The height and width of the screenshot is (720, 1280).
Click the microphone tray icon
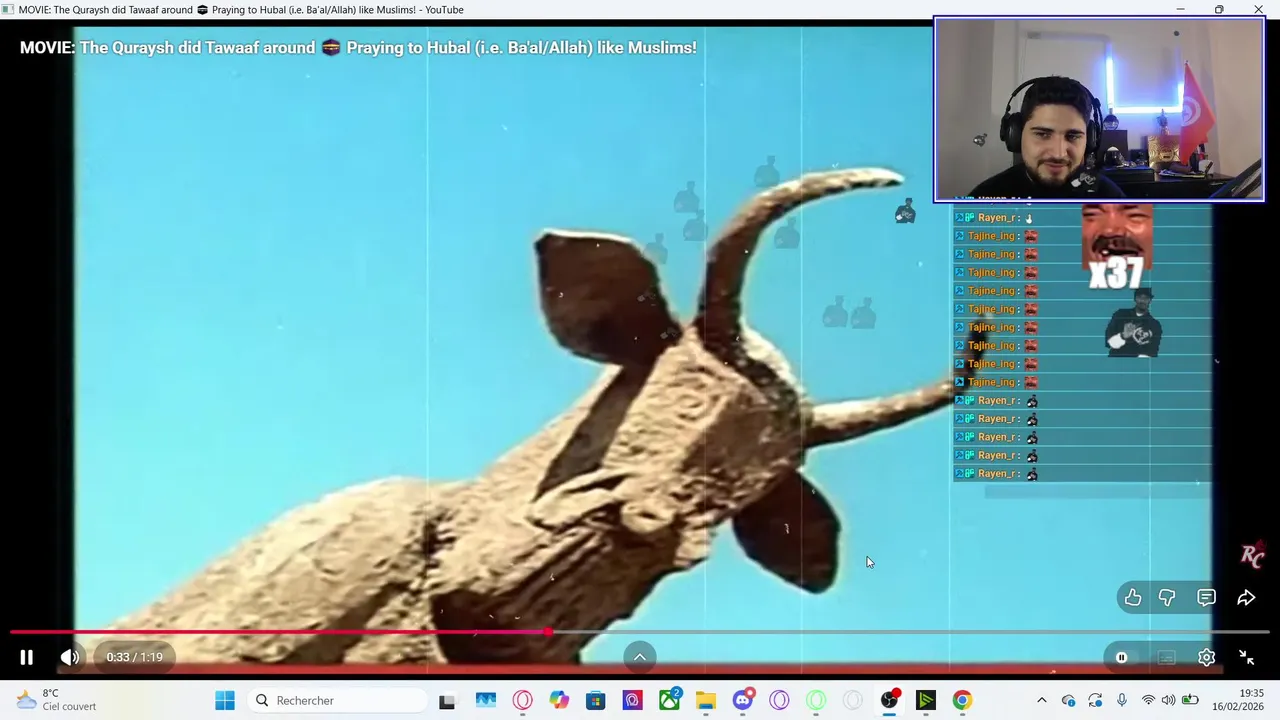1122,700
